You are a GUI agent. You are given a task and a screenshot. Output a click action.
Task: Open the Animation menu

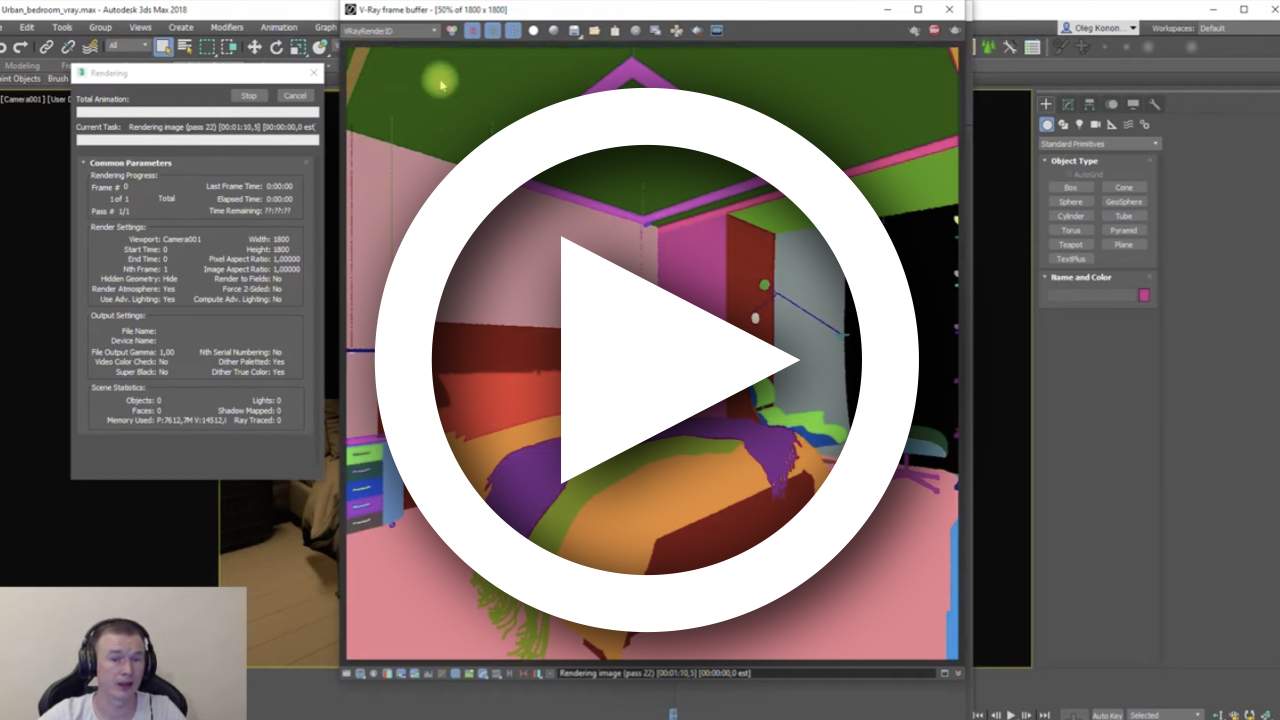[279, 28]
